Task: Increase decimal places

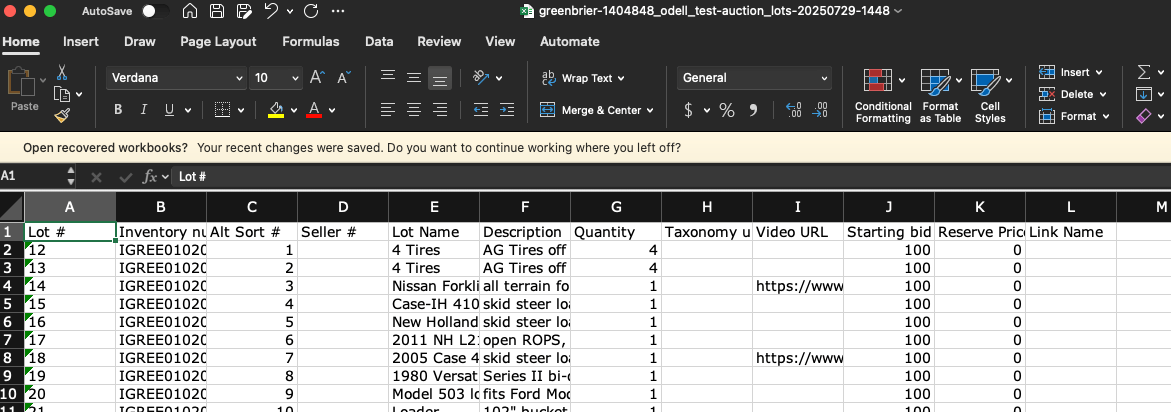Action: [794, 110]
